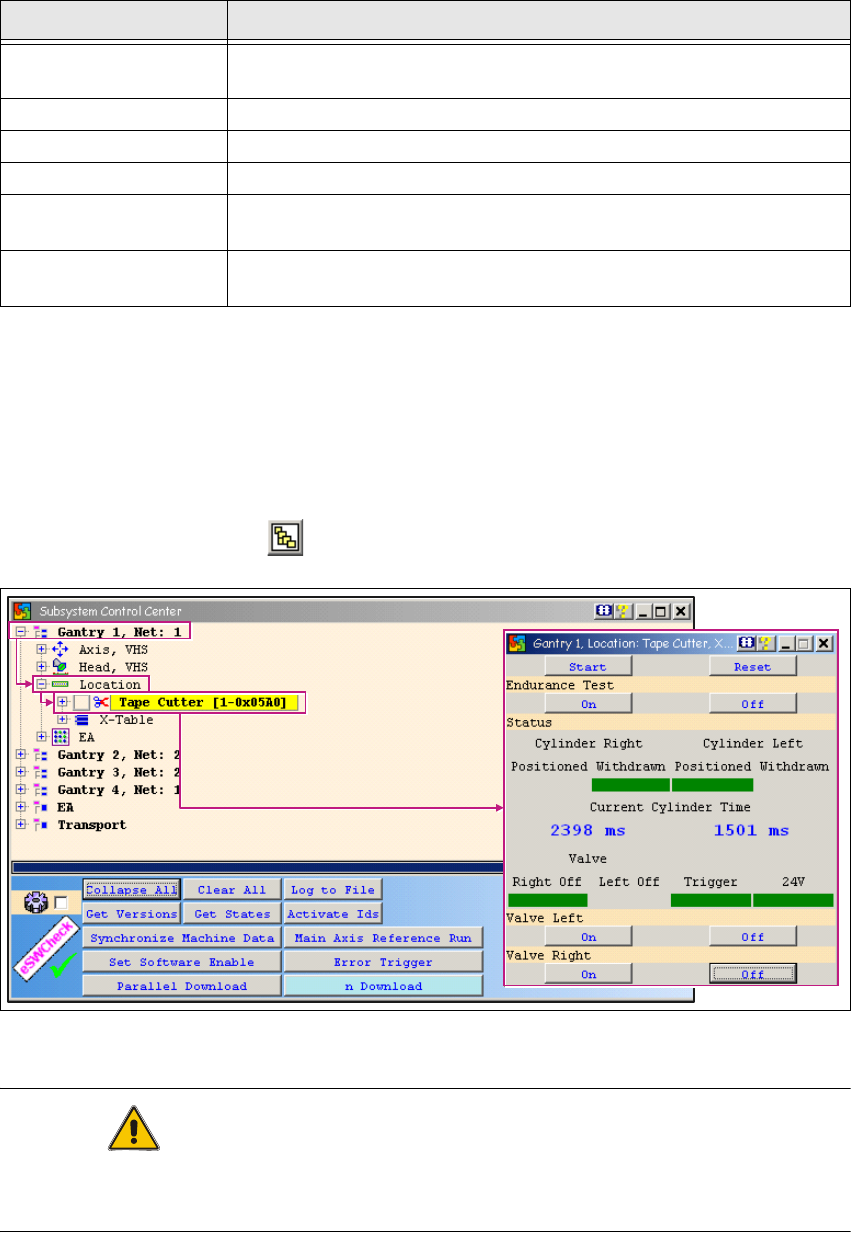
Task: Click the gear icon in the bottom panel
Action: pos(37,902)
